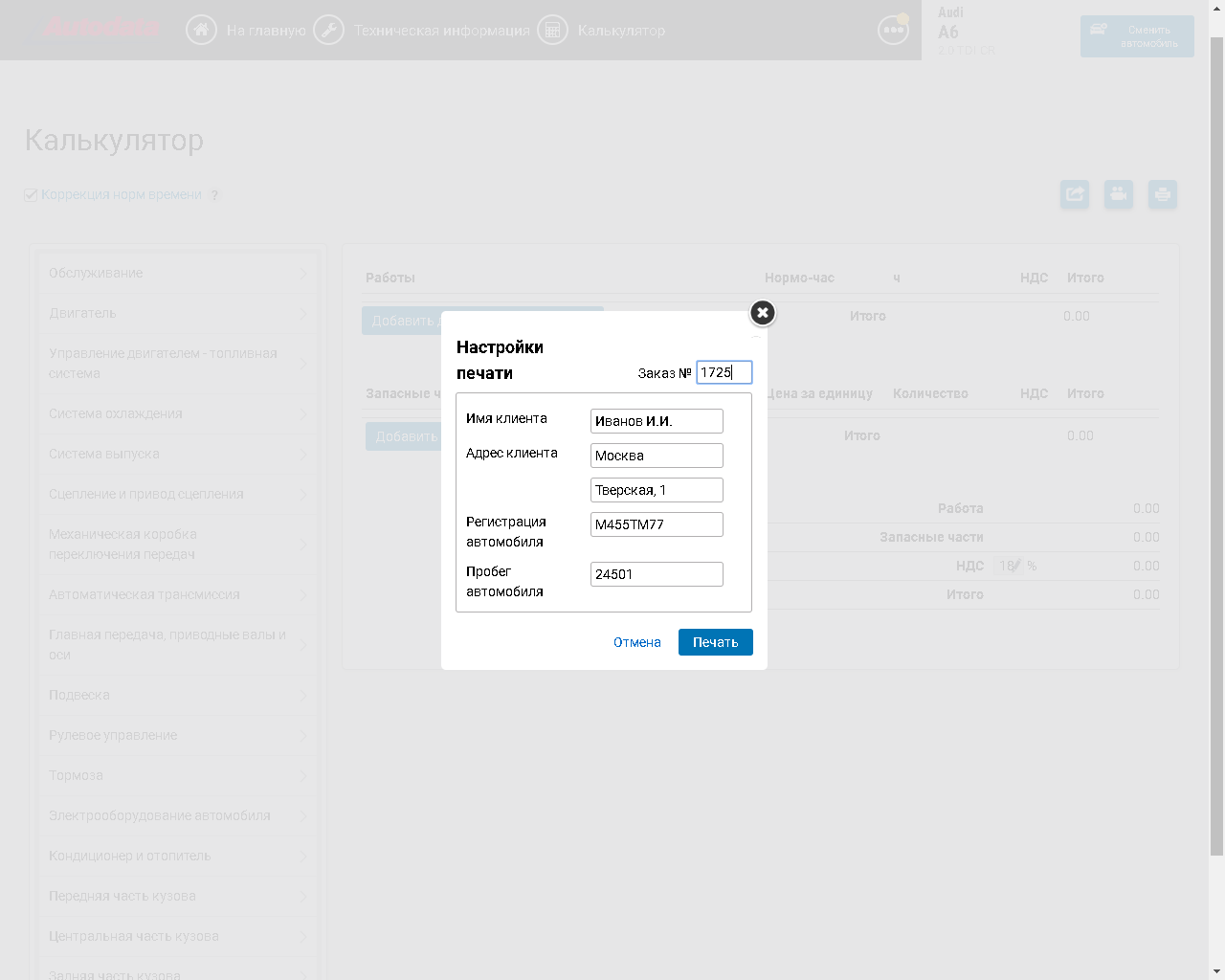The height and width of the screenshot is (980, 1225).
Task: Click the Отмена link
Action: (x=637, y=642)
